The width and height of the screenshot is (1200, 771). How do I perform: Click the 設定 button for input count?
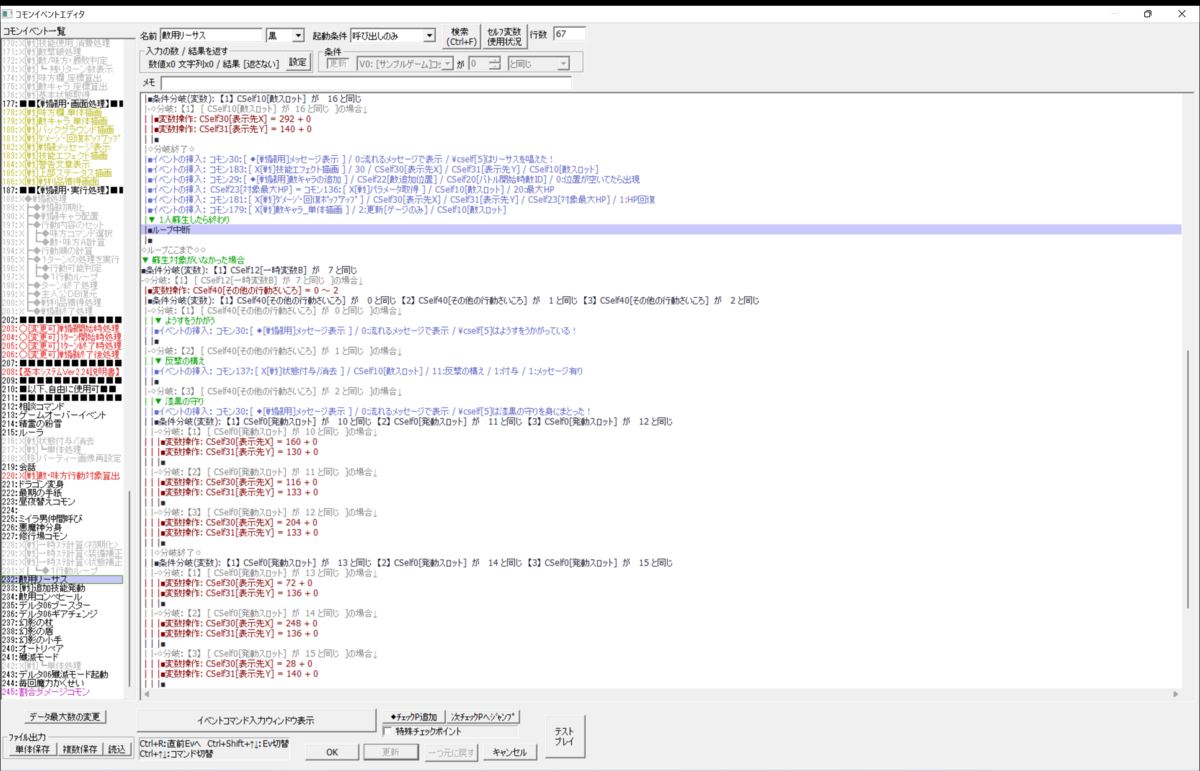point(299,62)
